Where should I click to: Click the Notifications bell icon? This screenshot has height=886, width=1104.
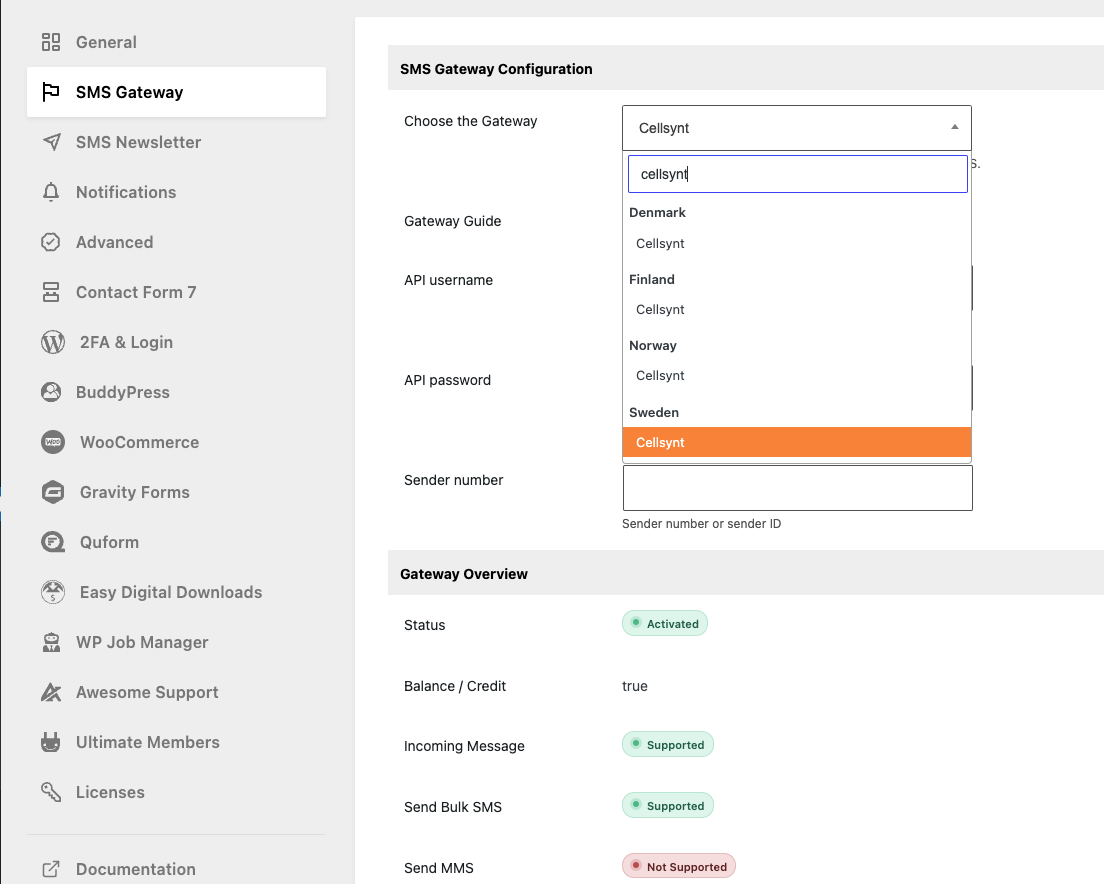[x=51, y=192]
